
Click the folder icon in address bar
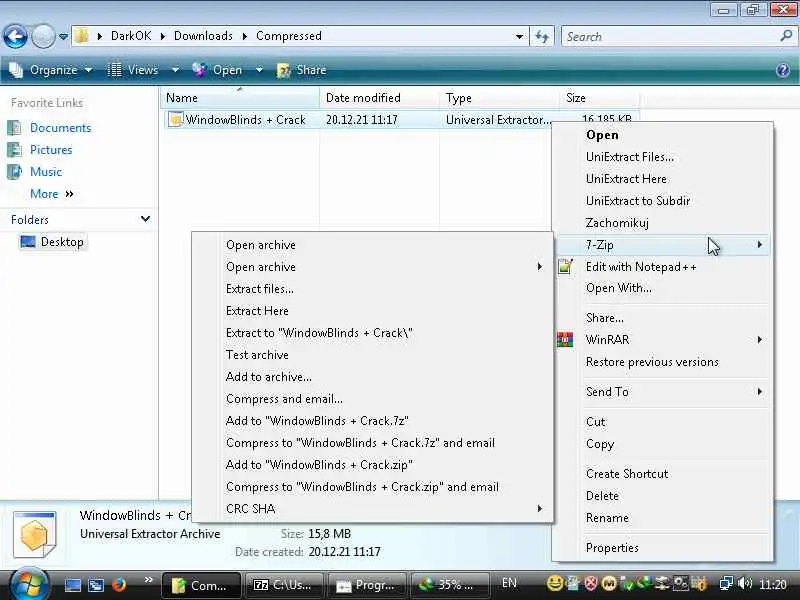tap(82, 36)
